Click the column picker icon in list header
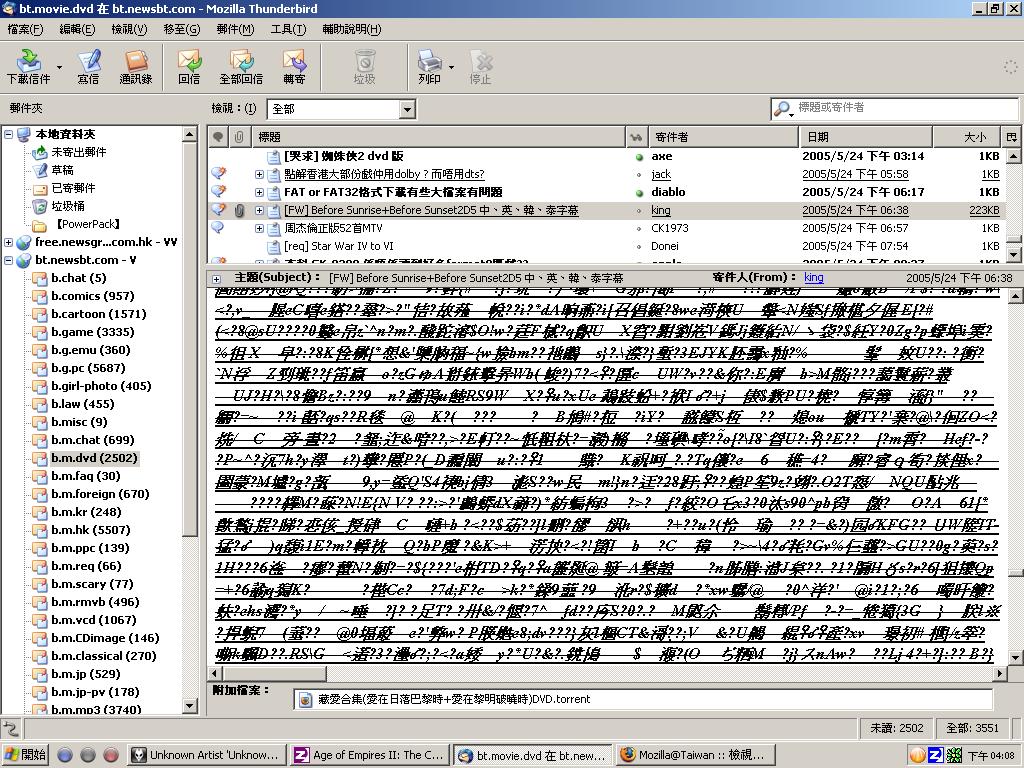Viewport: 1024px width, 768px height. pos(1011,136)
